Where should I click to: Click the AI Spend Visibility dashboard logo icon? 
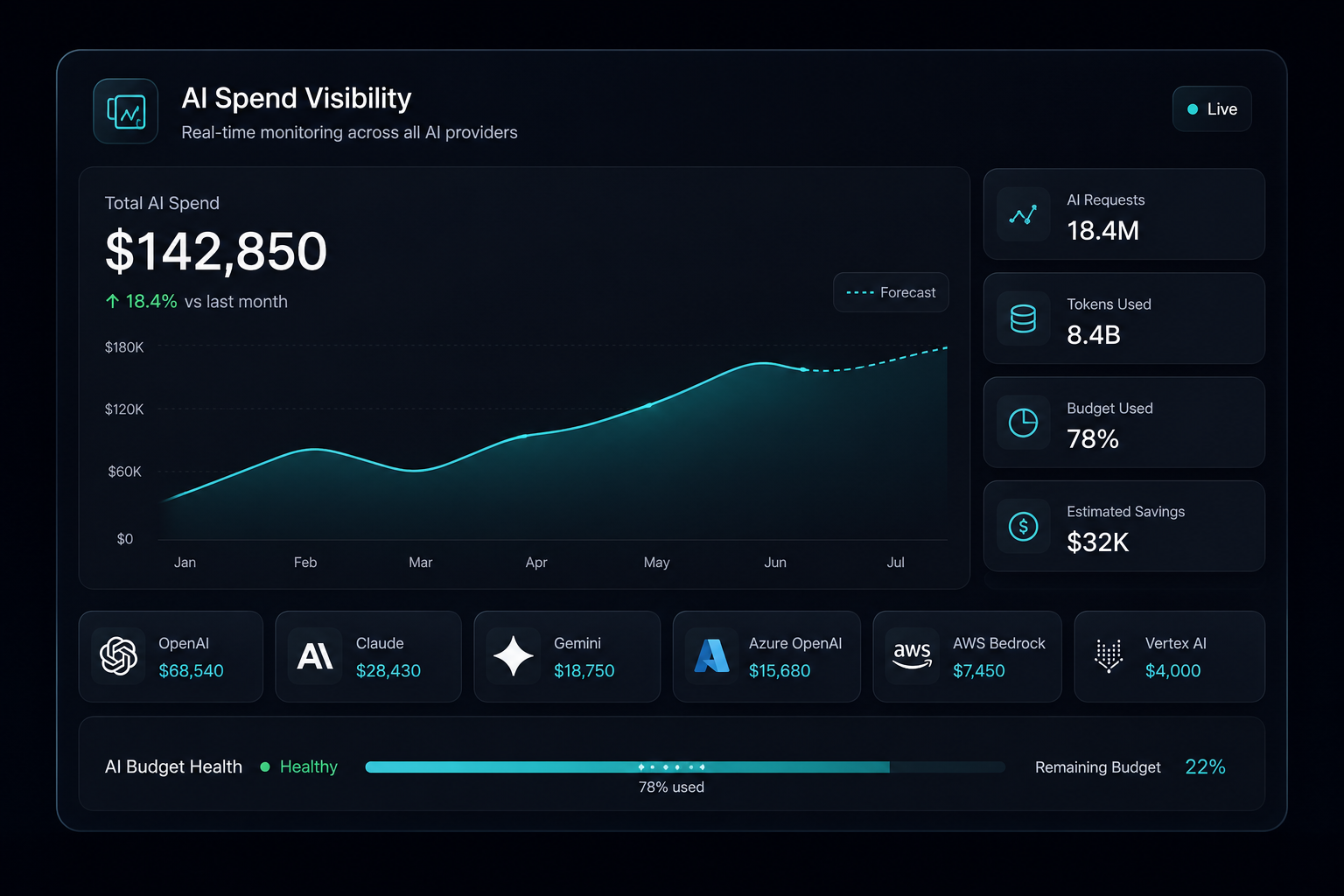[x=126, y=111]
